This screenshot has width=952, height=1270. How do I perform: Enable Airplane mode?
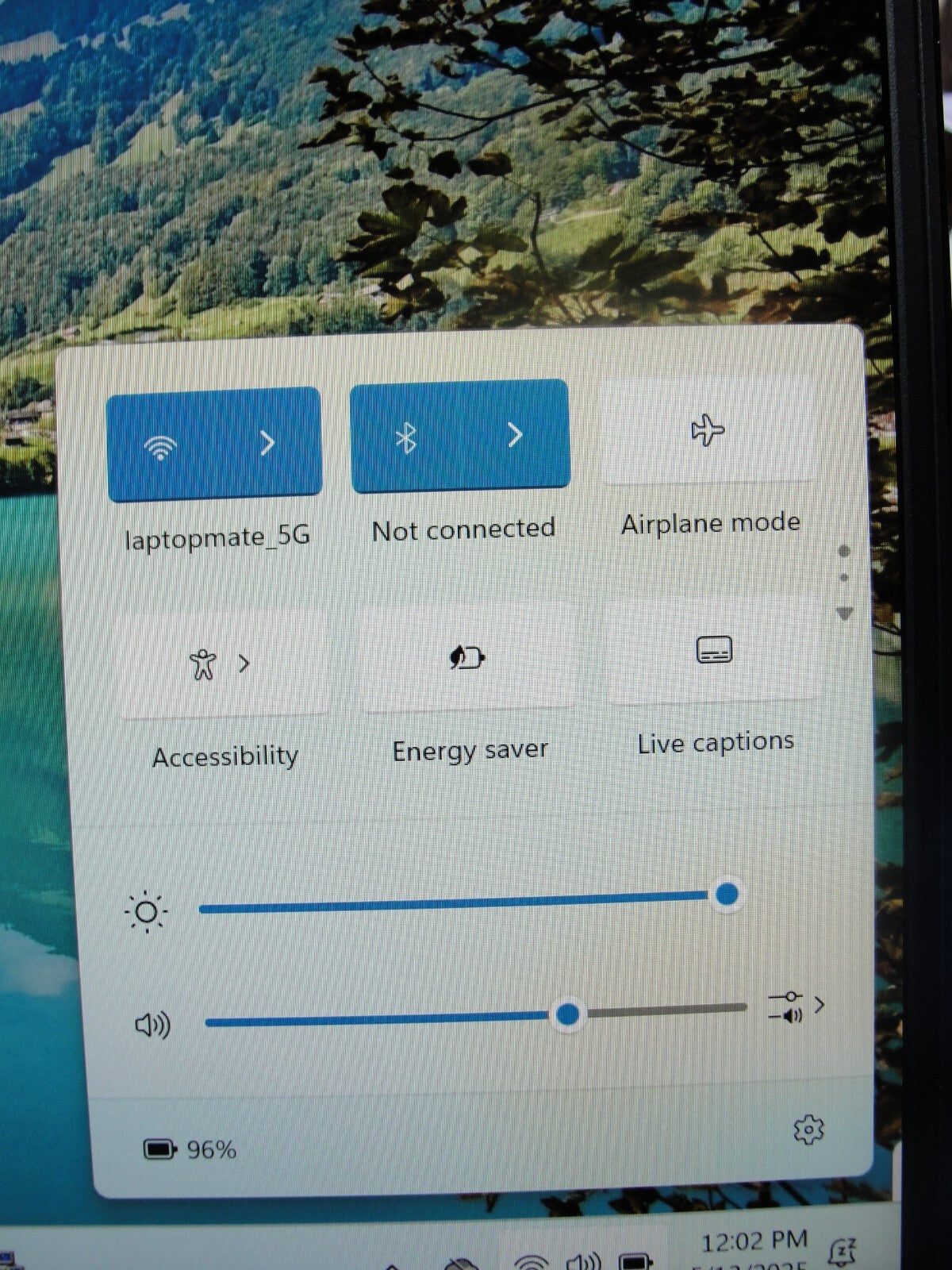click(x=708, y=431)
